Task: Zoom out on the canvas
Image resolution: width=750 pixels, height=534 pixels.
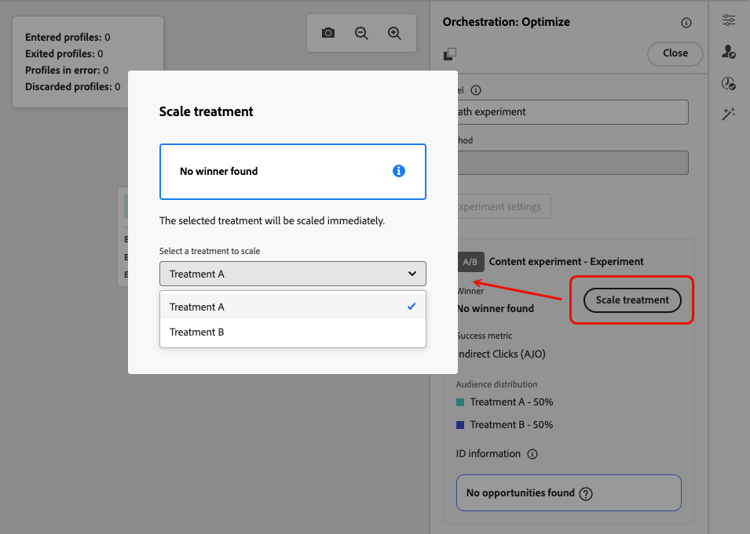Action: click(361, 33)
